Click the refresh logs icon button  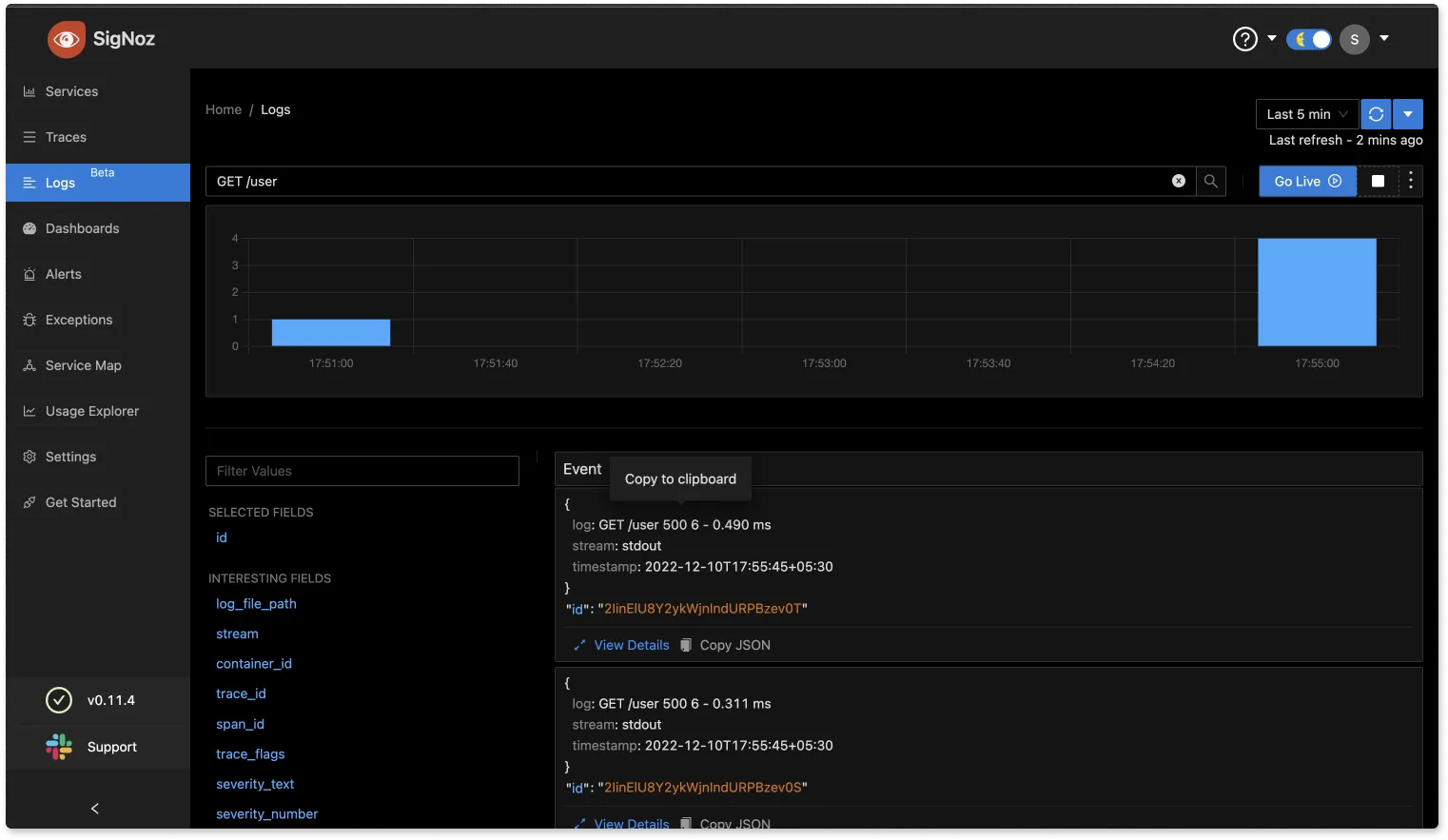pos(1376,114)
